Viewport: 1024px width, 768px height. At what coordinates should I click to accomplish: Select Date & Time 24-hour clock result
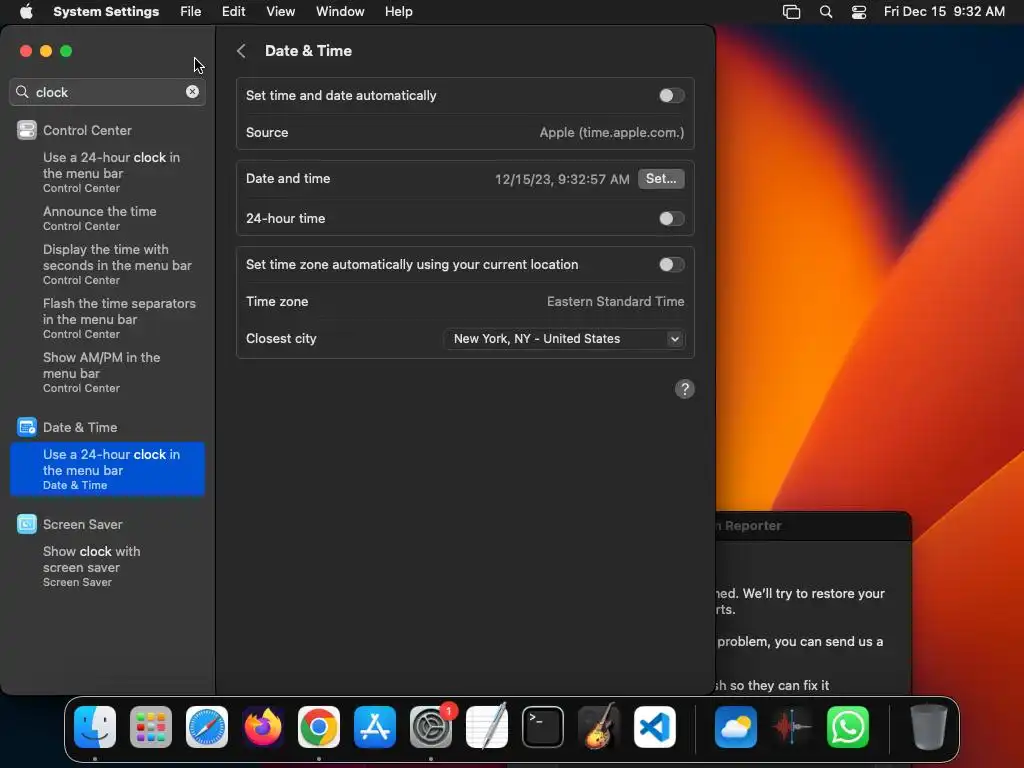click(108, 469)
